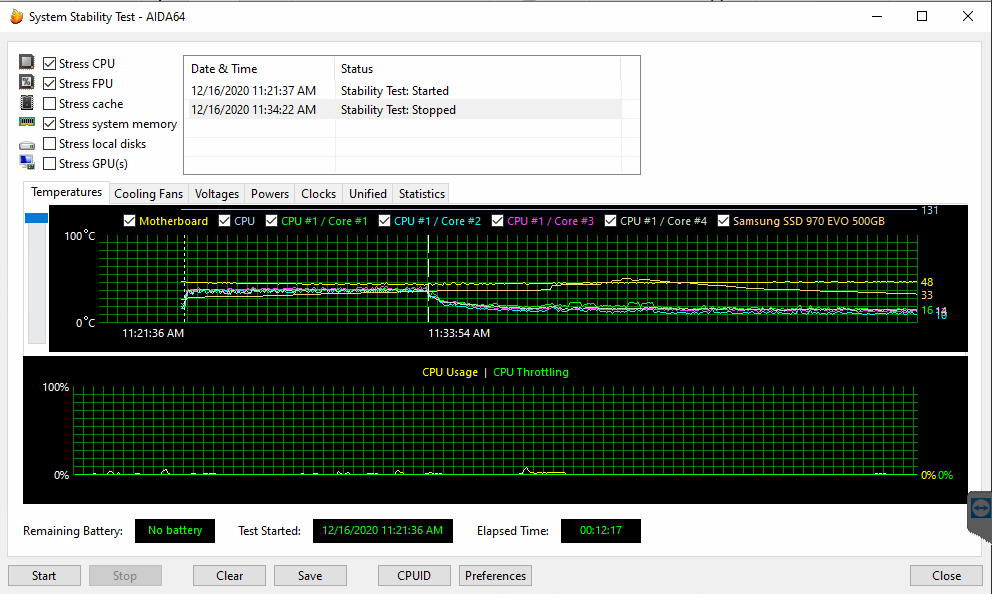Hide Samsung SSD 970 EVO 500GB line
Screen dimensions: 992x594
723,221
